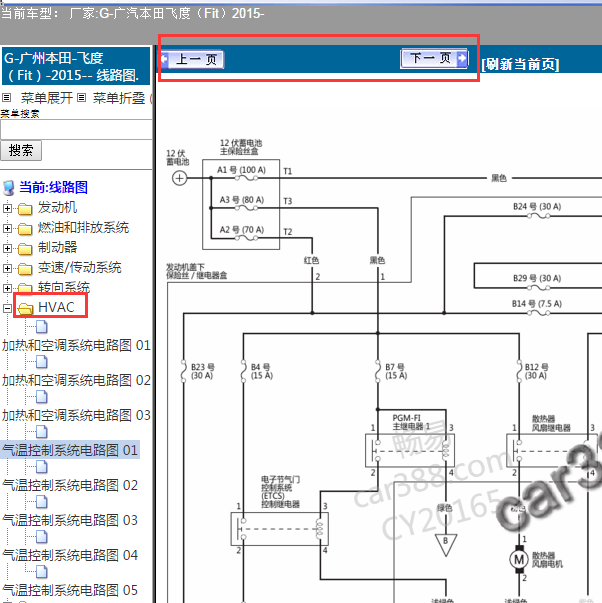Click the 电子节气门控制系统 (ETCS) relay label
This screenshot has width=602, height=603.
[280, 492]
